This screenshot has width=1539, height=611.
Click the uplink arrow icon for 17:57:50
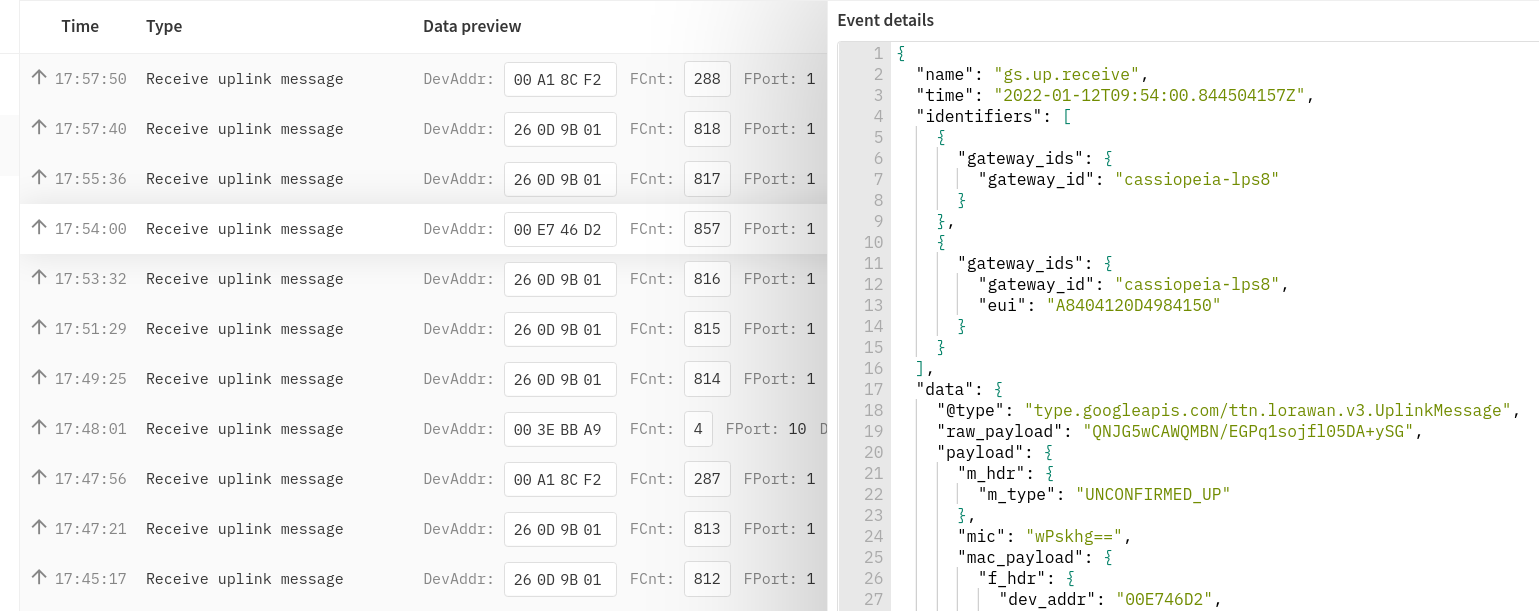coord(39,78)
